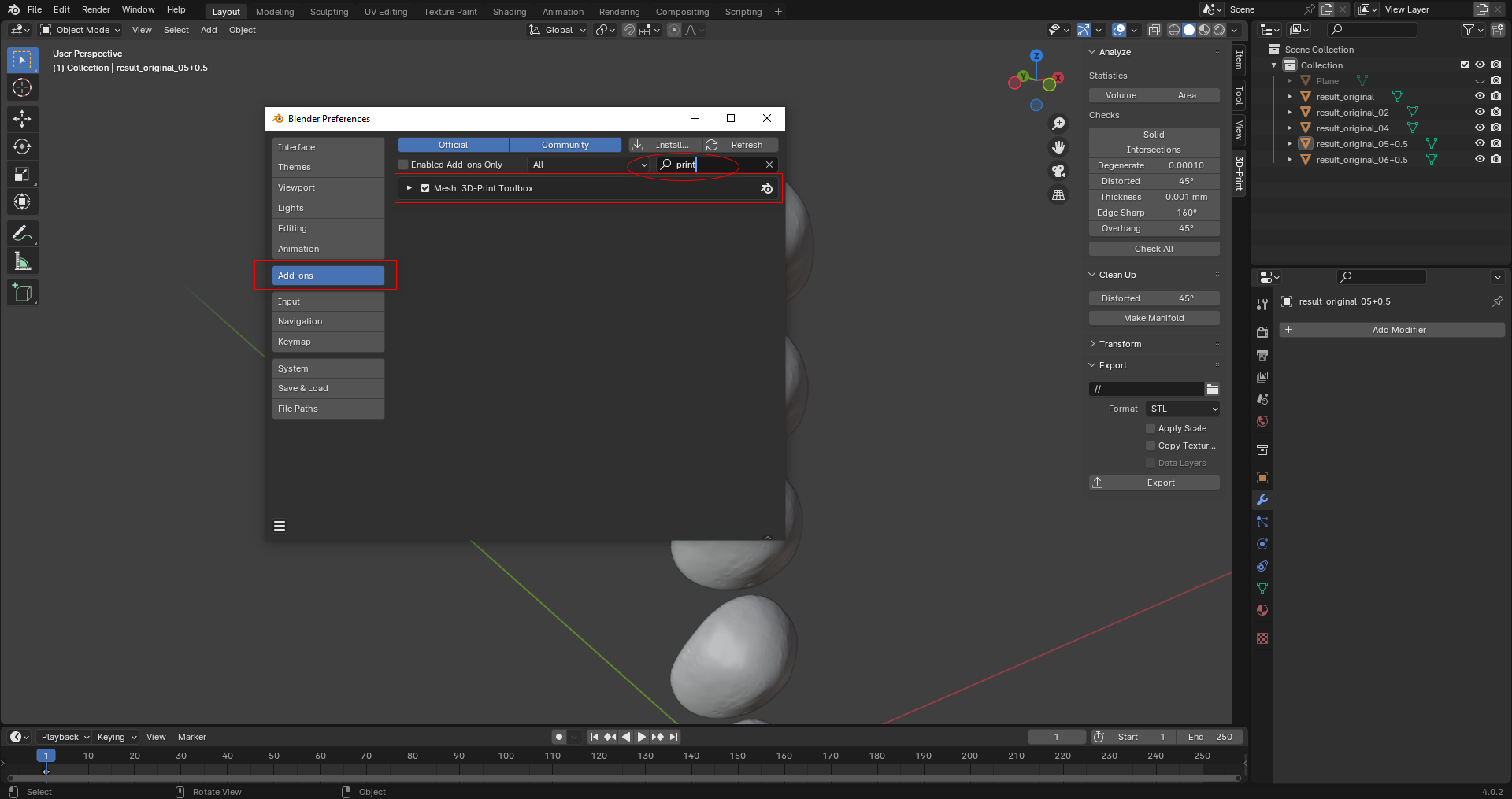Click the viewport pan hand icon

click(1058, 147)
